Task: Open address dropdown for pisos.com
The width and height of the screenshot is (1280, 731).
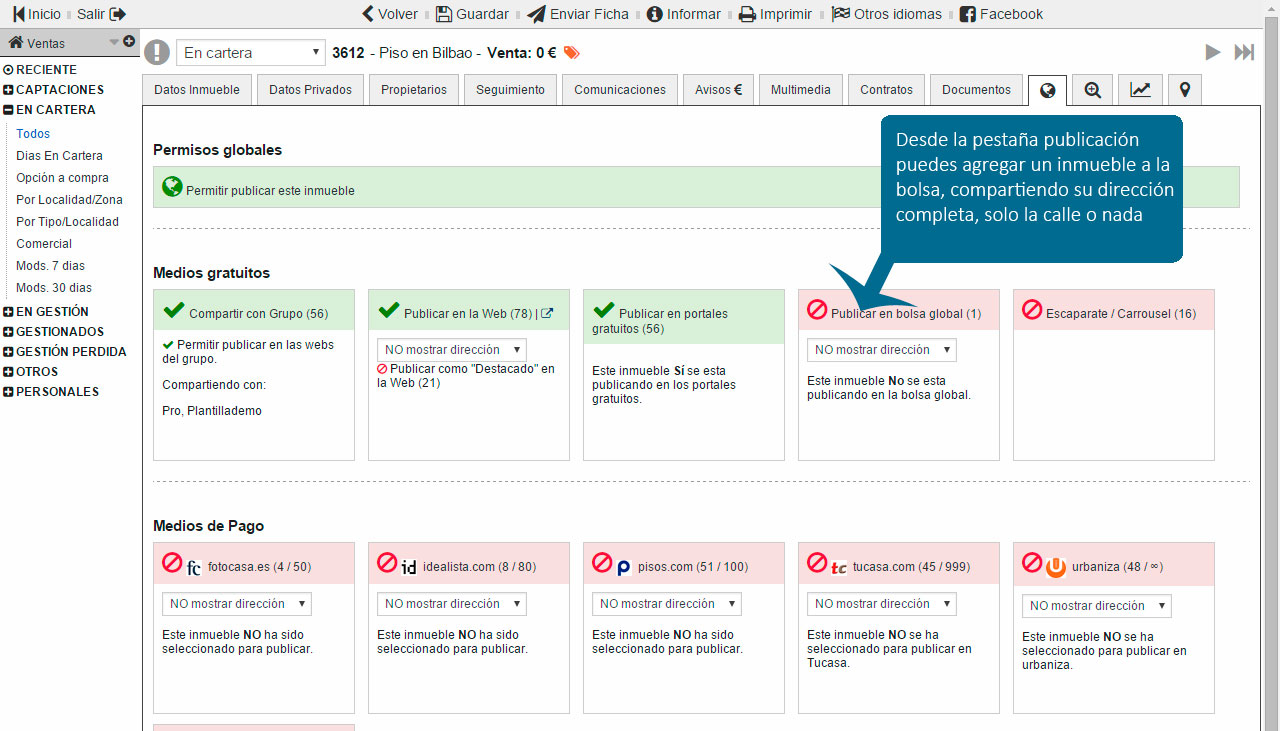Action: (667, 604)
